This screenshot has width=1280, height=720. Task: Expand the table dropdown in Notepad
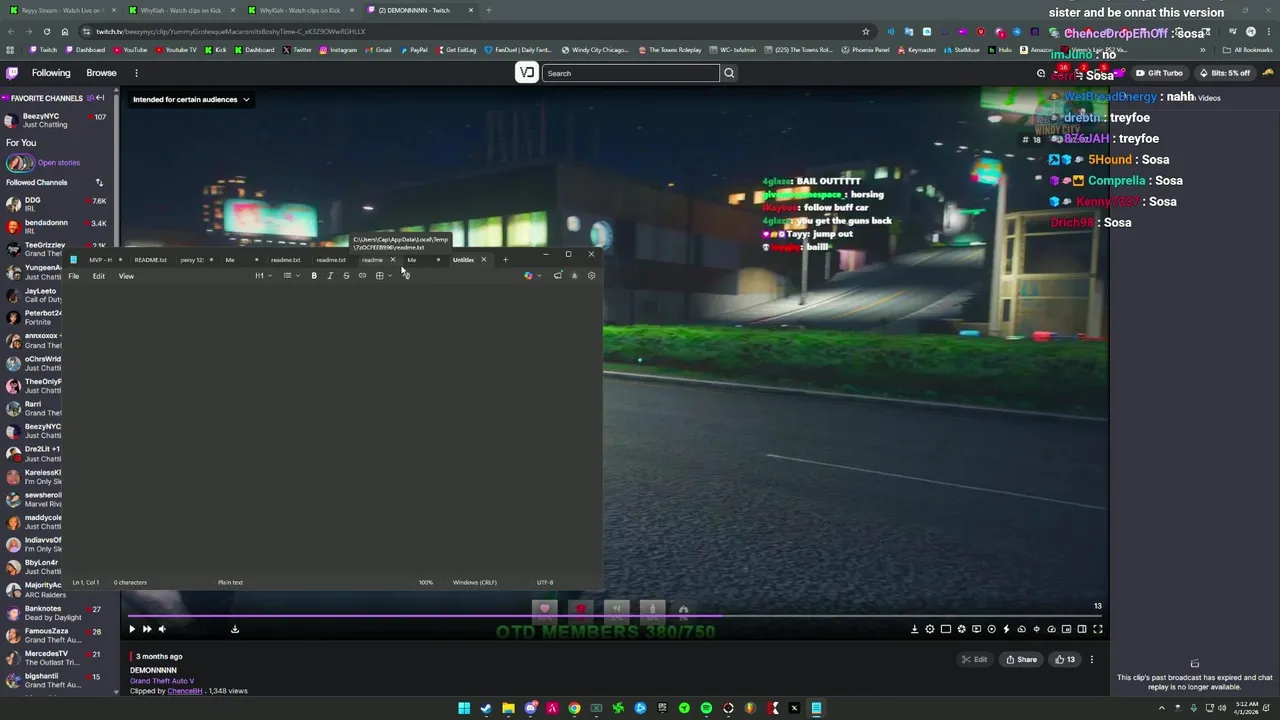(x=383, y=276)
